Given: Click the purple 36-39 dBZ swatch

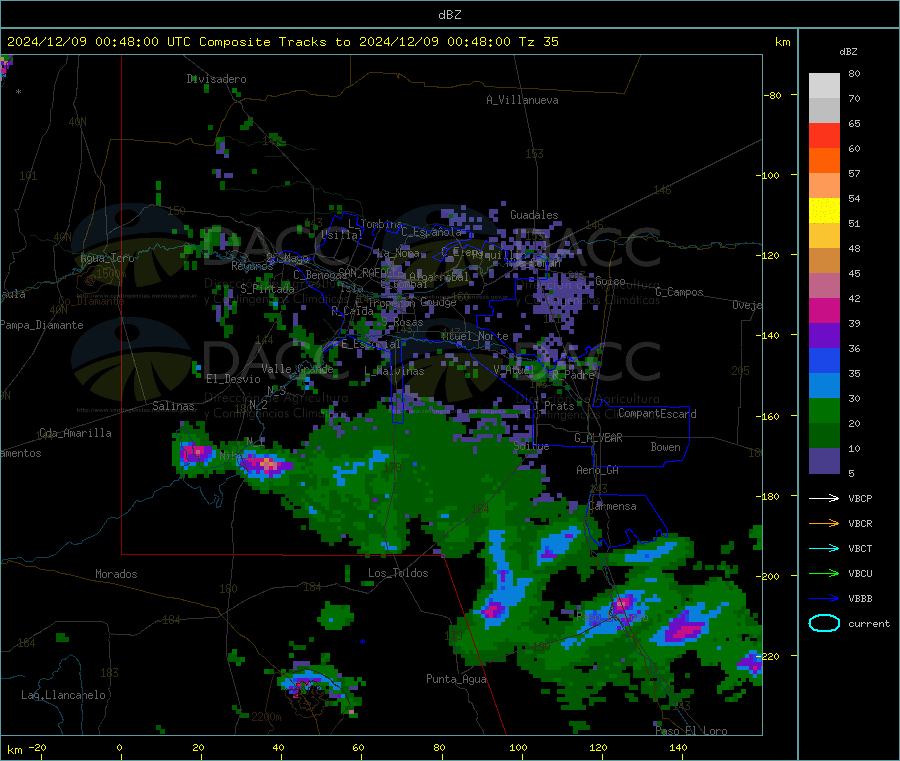Looking at the screenshot, I should tap(824, 335).
